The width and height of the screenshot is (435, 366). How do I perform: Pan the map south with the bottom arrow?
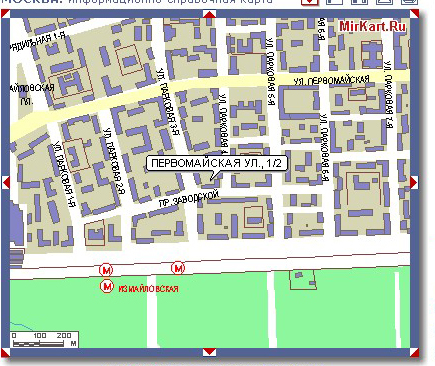(x=210, y=352)
